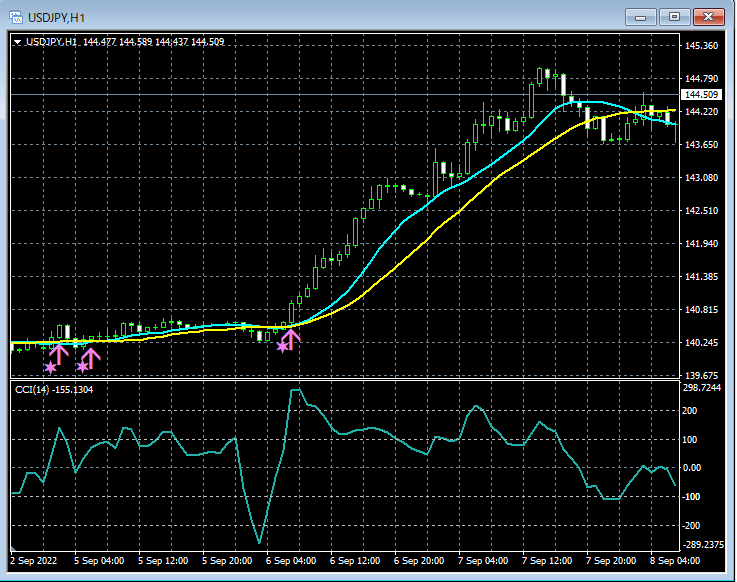737x582 pixels.
Task: Click the 6 Sep 20:00 time label
Action: coord(419,560)
